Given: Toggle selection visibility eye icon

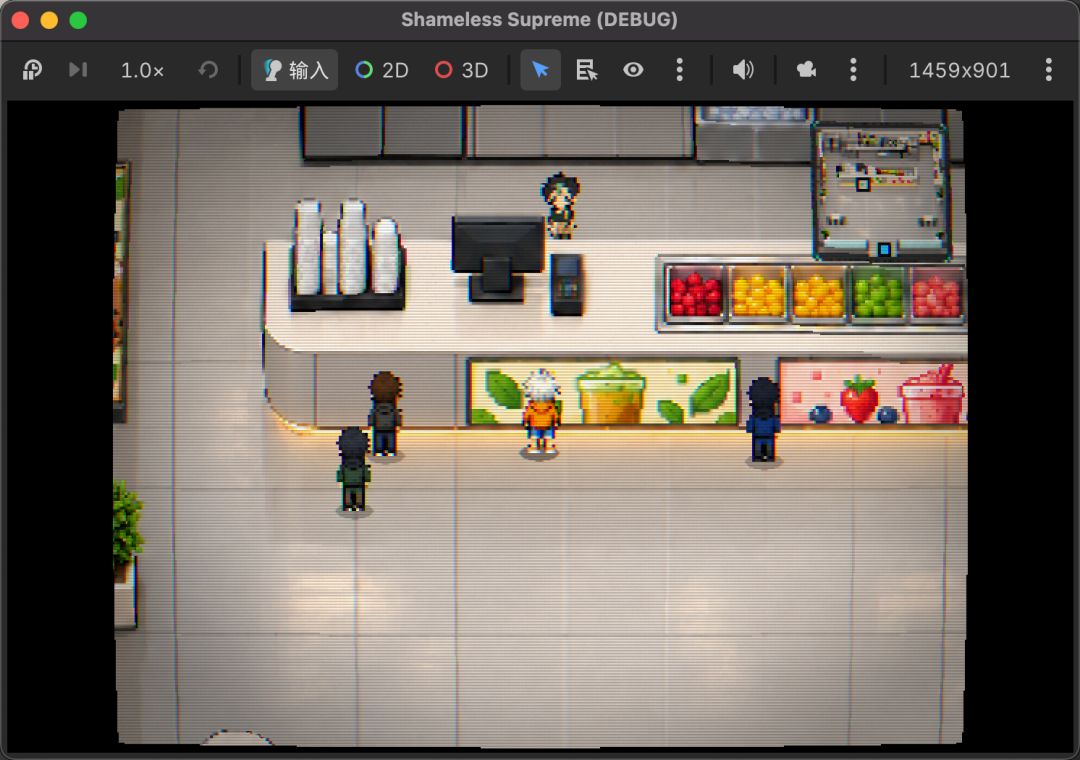Looking at the screenshot, I should pyautogui.click(x=634, y=70).
